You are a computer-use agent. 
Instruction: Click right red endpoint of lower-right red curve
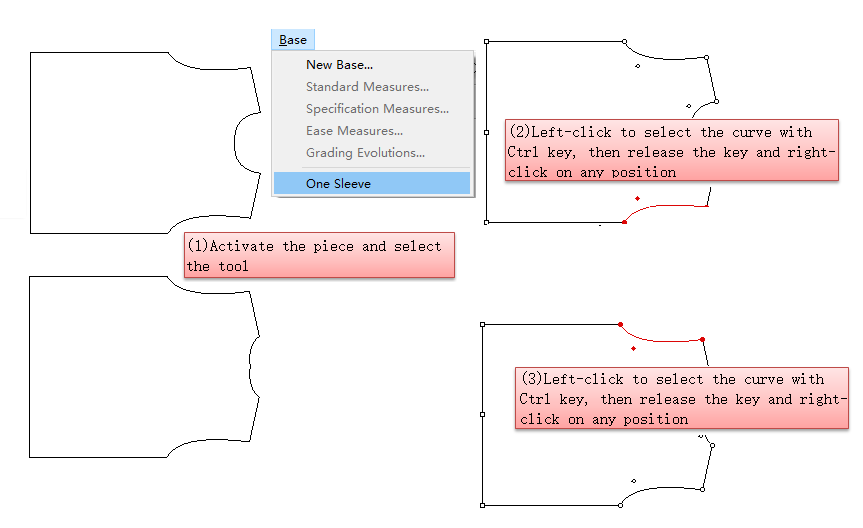(x=703, y=340)
